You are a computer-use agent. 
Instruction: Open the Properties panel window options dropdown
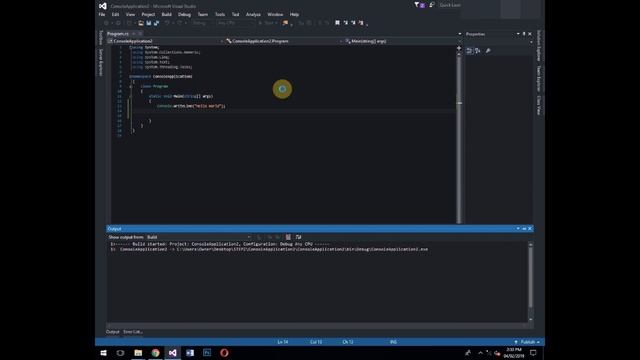click(518, 34)
